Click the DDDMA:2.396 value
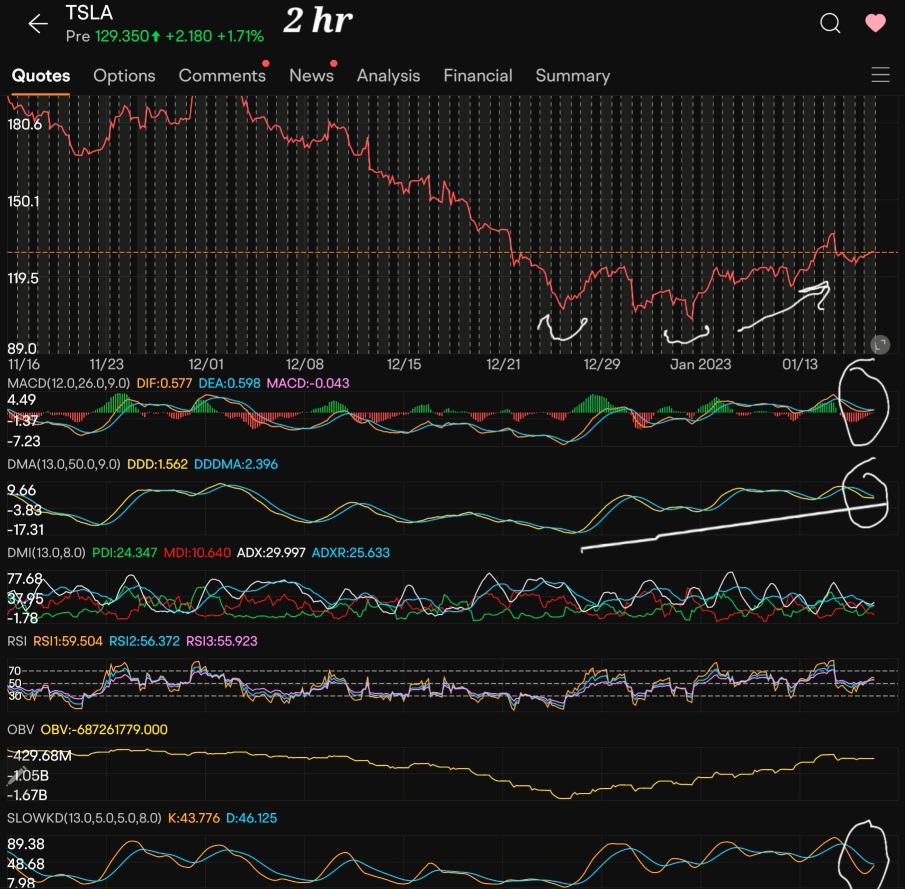Viewport: 905px width, 889px height. coord(235,464)
